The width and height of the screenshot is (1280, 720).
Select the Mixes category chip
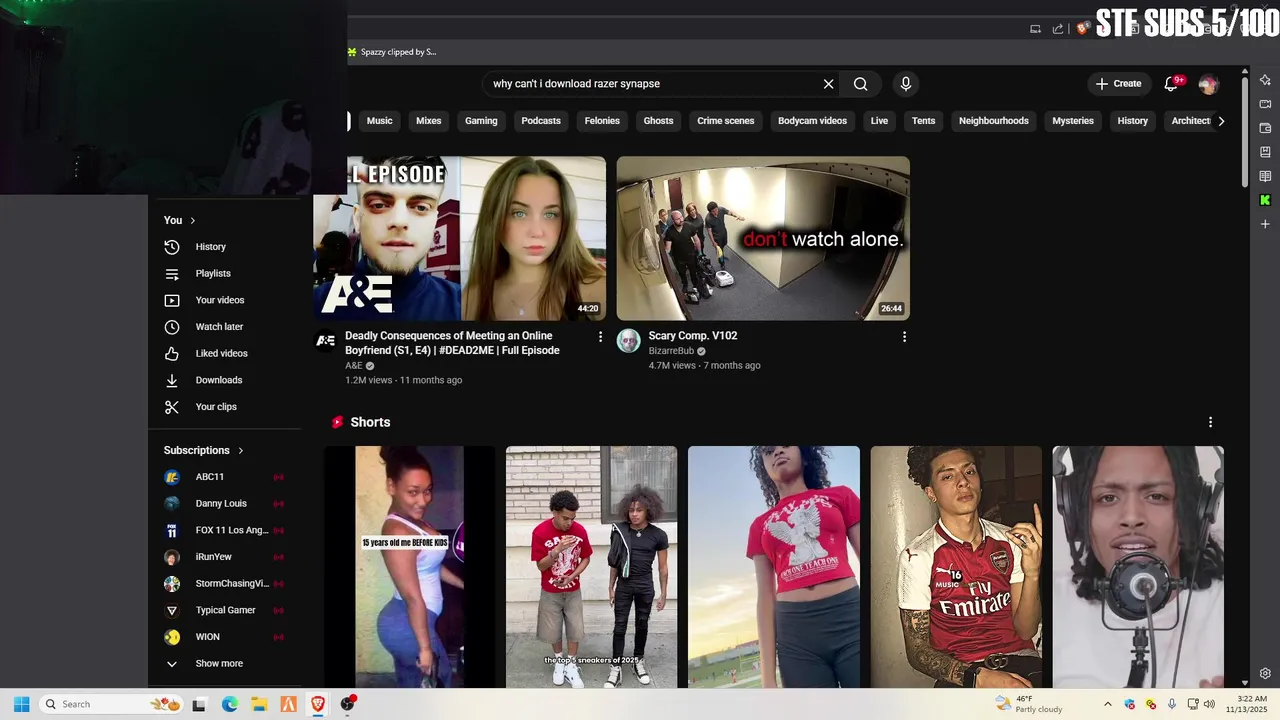[429, 121]
